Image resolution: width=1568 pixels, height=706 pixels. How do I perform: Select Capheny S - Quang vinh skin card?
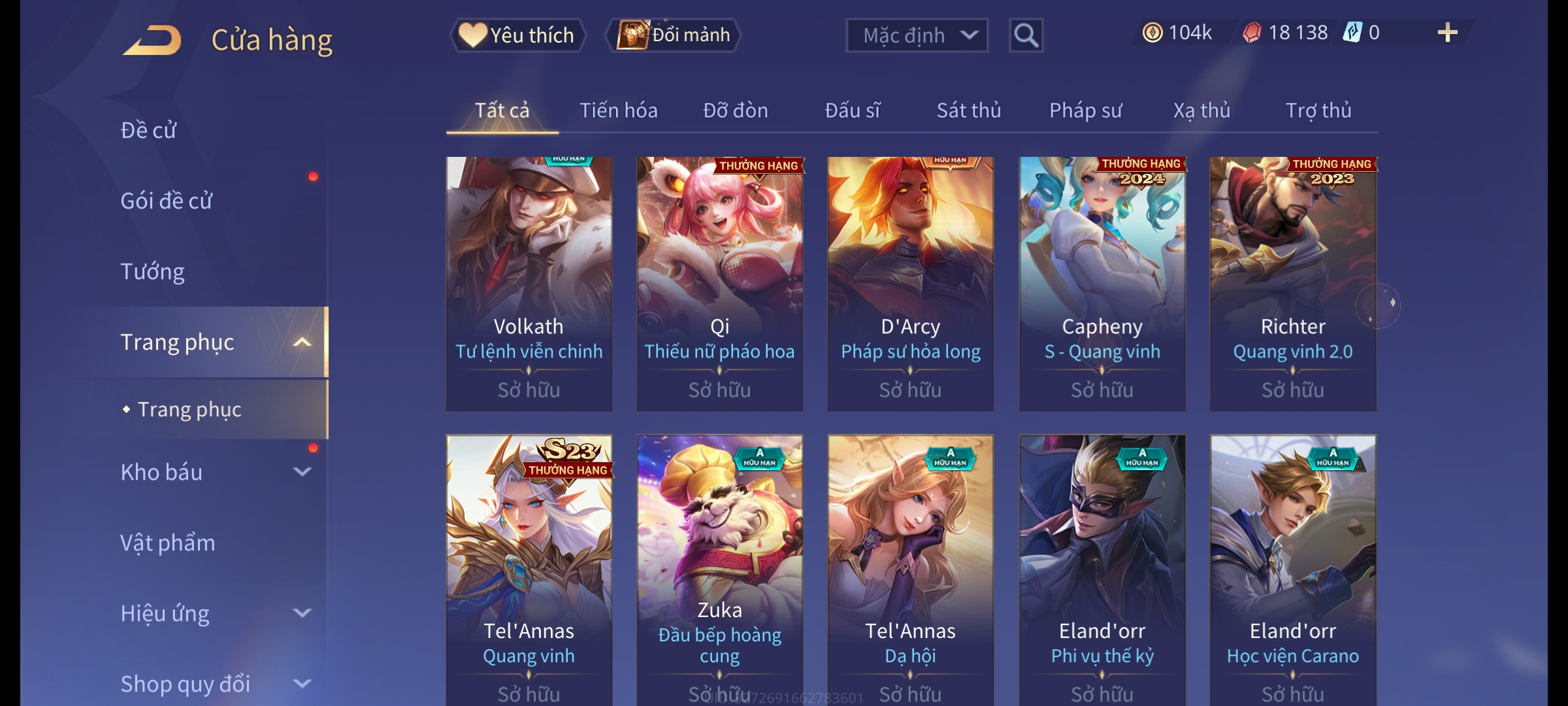pos(1102,284)
